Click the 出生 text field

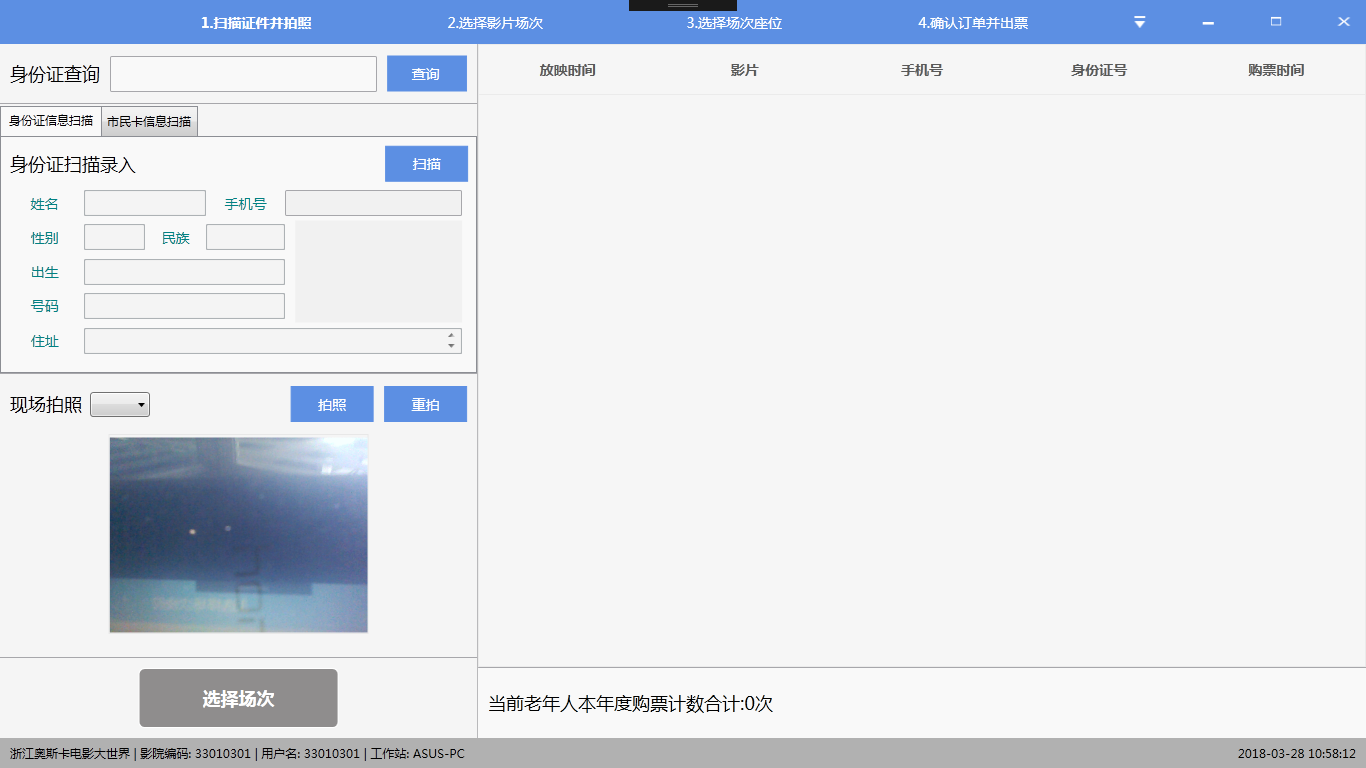pyautogui.click(x=184, y=272)
